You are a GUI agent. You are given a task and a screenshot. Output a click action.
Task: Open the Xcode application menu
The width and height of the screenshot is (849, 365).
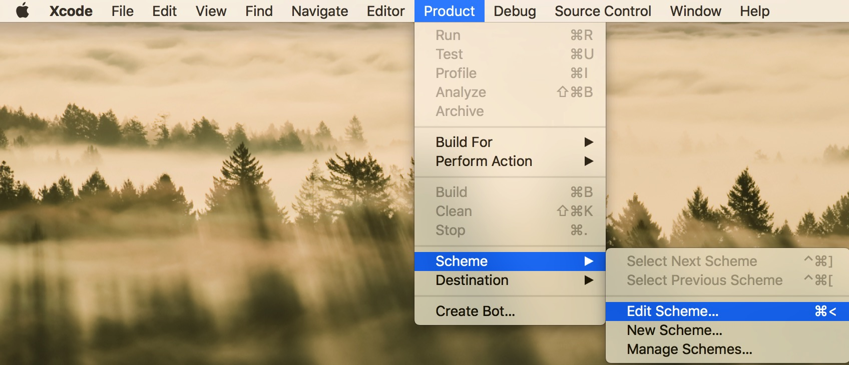pyautogui.click(x=71, y=11)
